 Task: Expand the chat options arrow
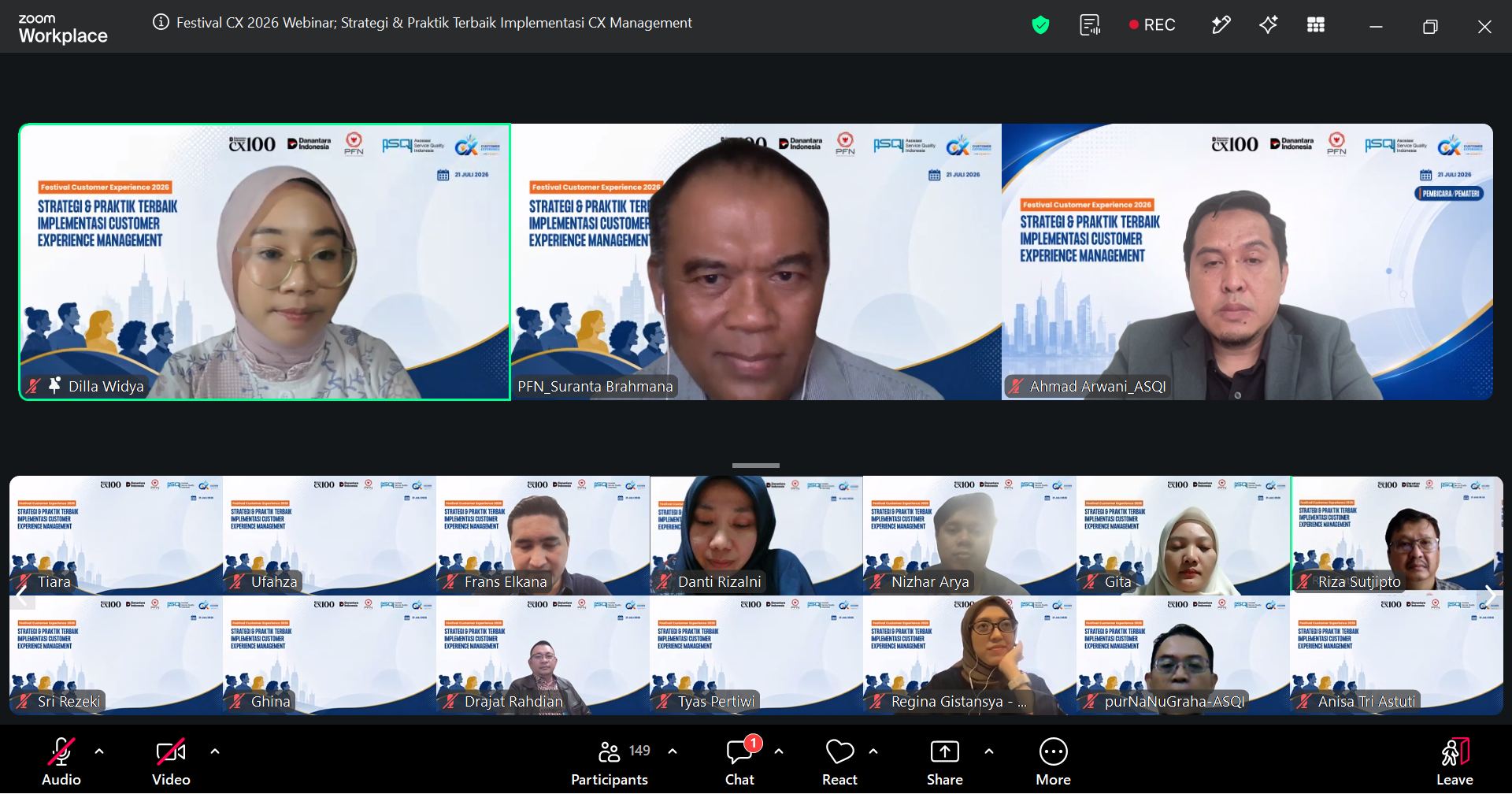779,751
